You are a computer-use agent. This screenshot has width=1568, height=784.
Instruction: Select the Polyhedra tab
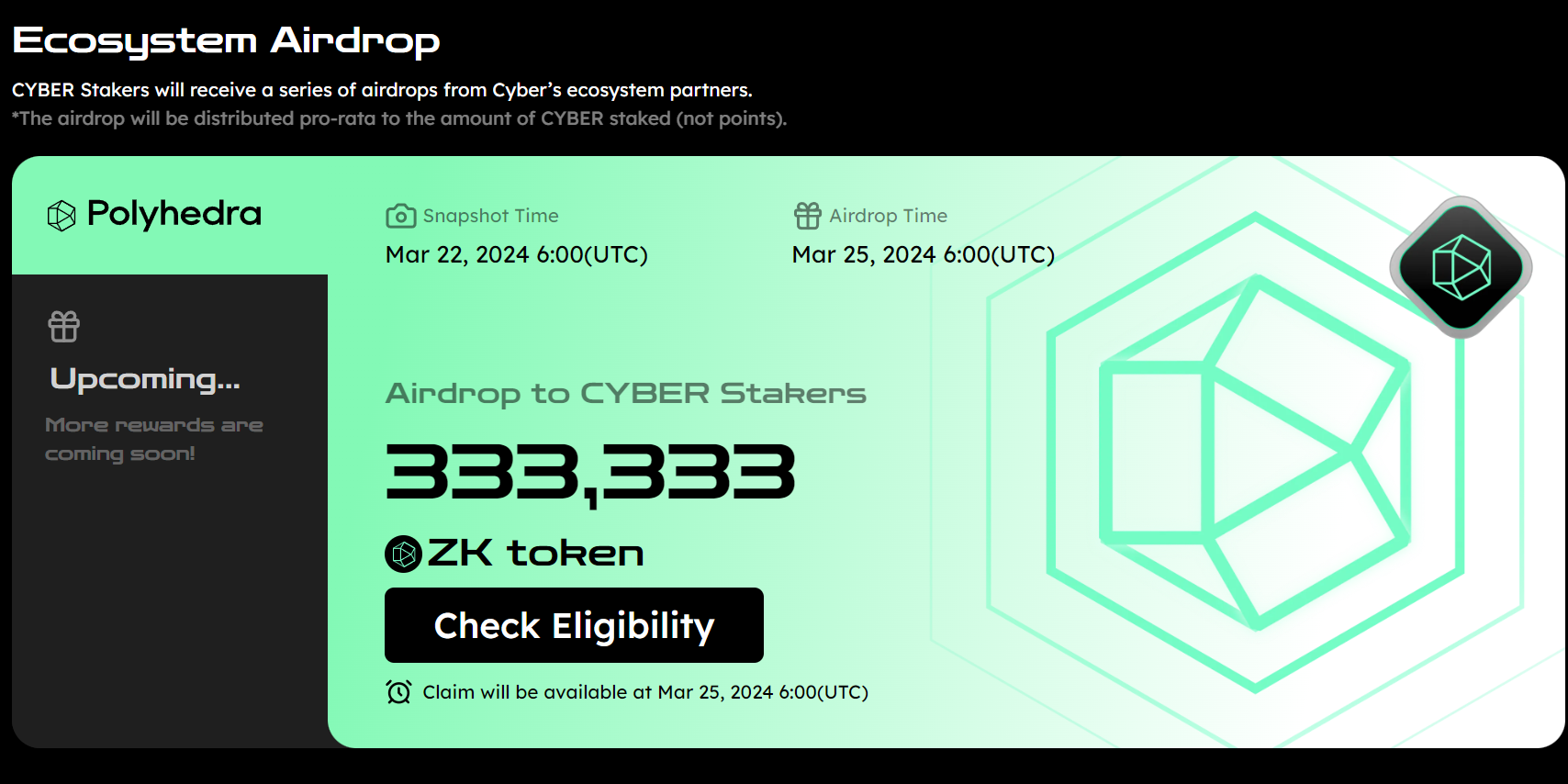(170, 215)
